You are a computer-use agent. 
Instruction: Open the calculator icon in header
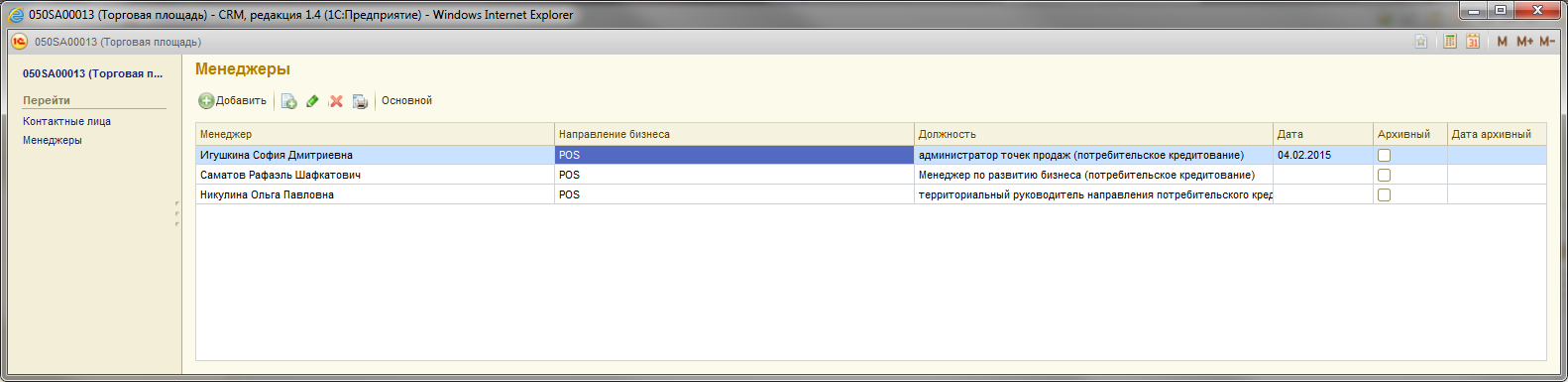[x=1450, y=42]
